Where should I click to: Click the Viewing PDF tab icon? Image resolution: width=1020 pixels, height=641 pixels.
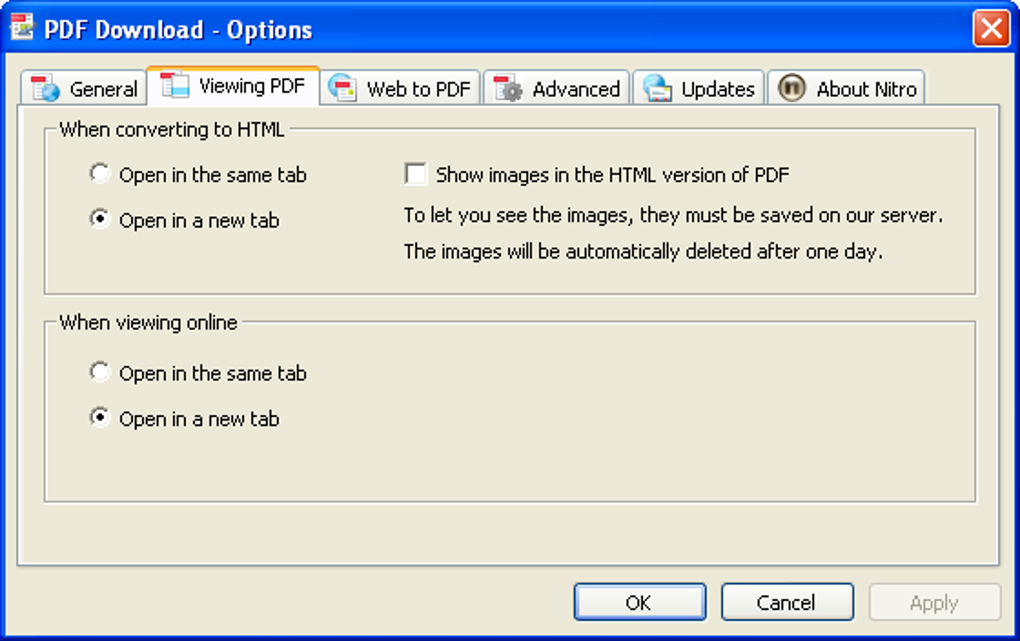(x=175, y=85)
